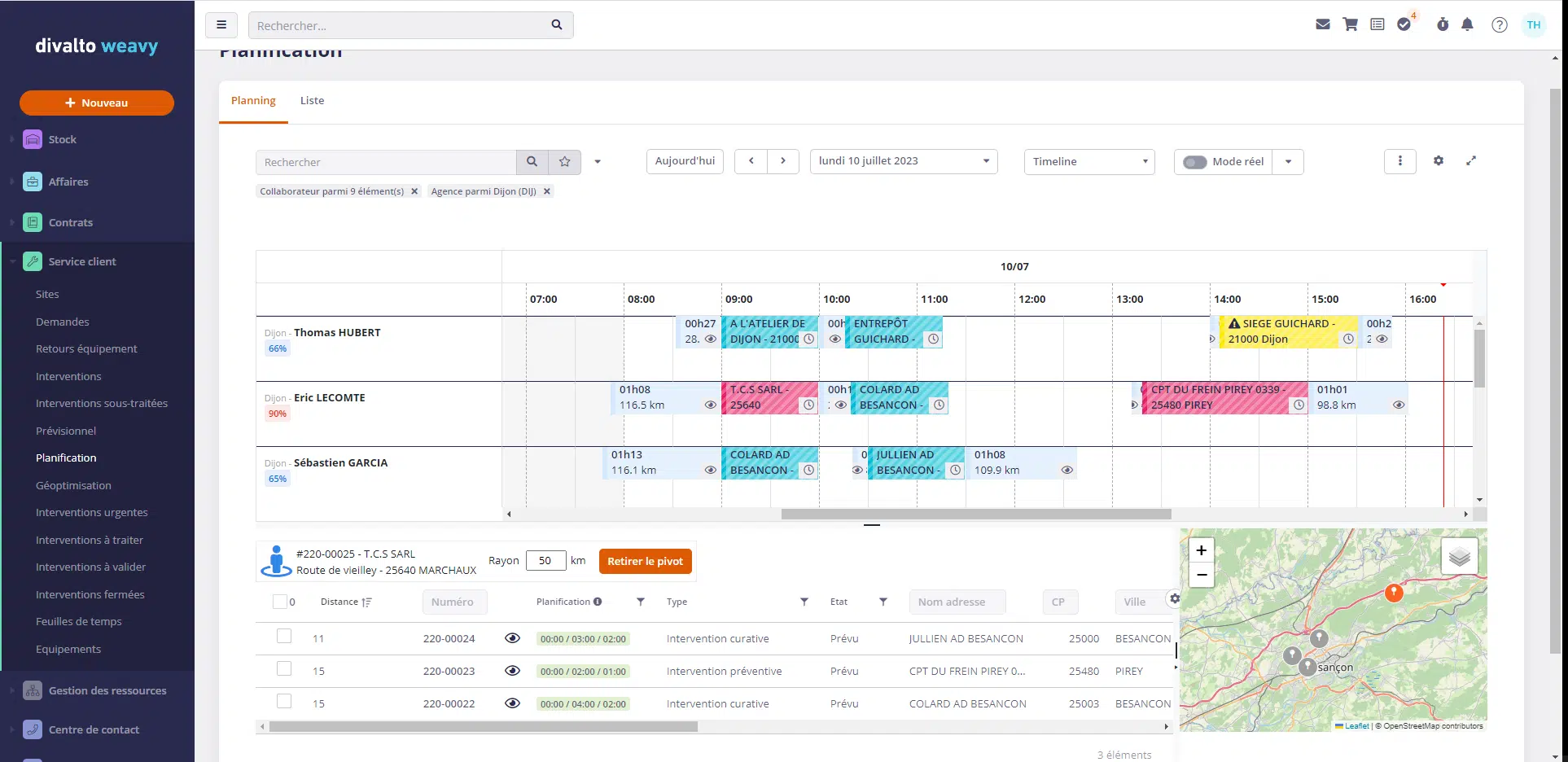This screenshot has height=762, width=1568.
Task: Click inside the Rechercher search field
Action: click(x=383, y=162)
